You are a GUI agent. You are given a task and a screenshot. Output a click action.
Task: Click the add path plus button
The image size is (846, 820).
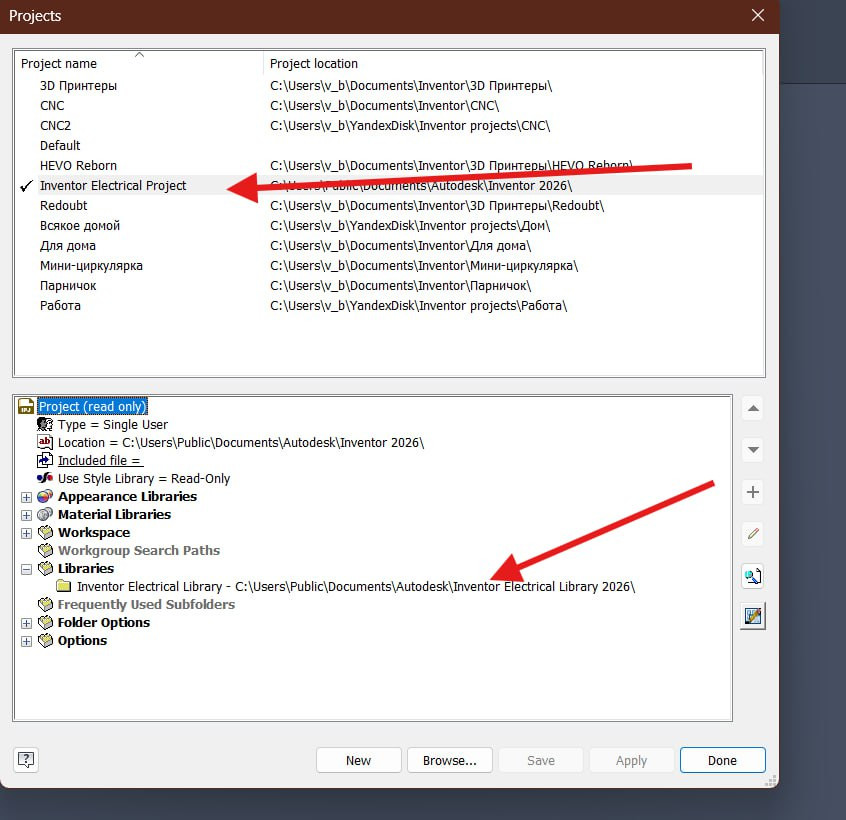point(753,492)
